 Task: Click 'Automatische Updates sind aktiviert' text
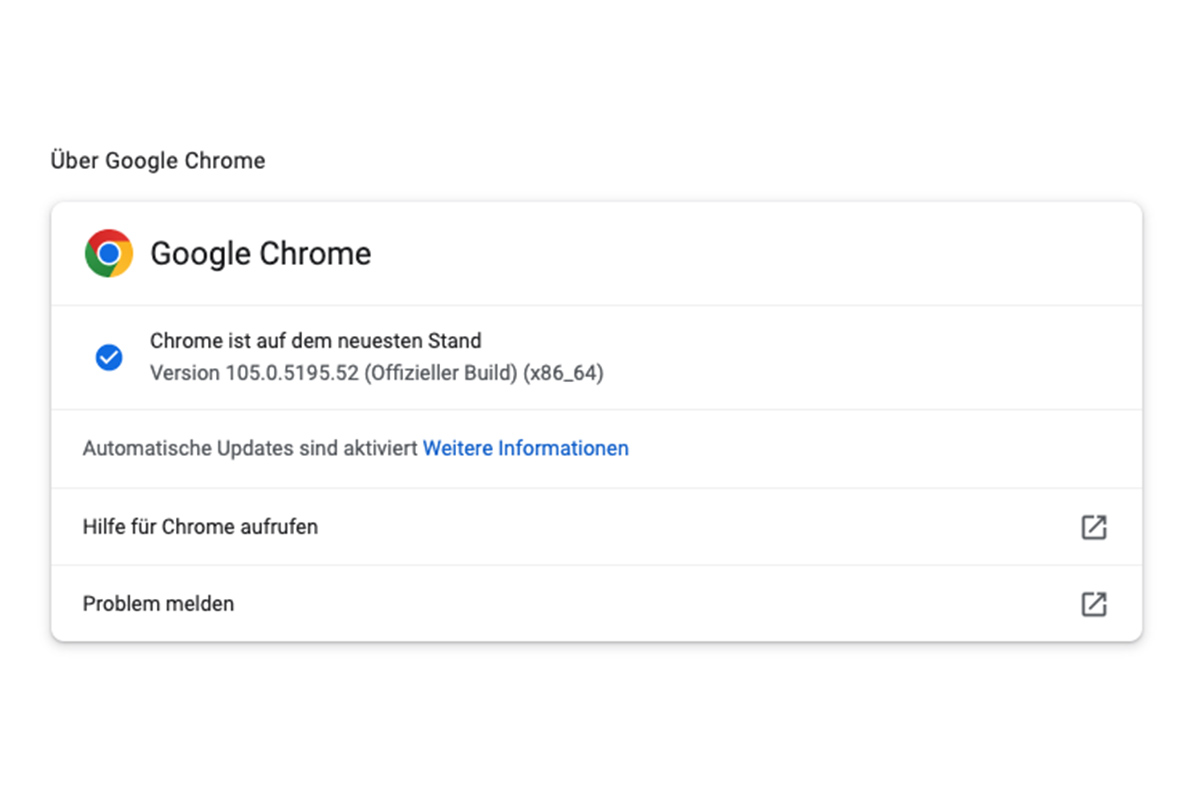[x=250, y=448]
